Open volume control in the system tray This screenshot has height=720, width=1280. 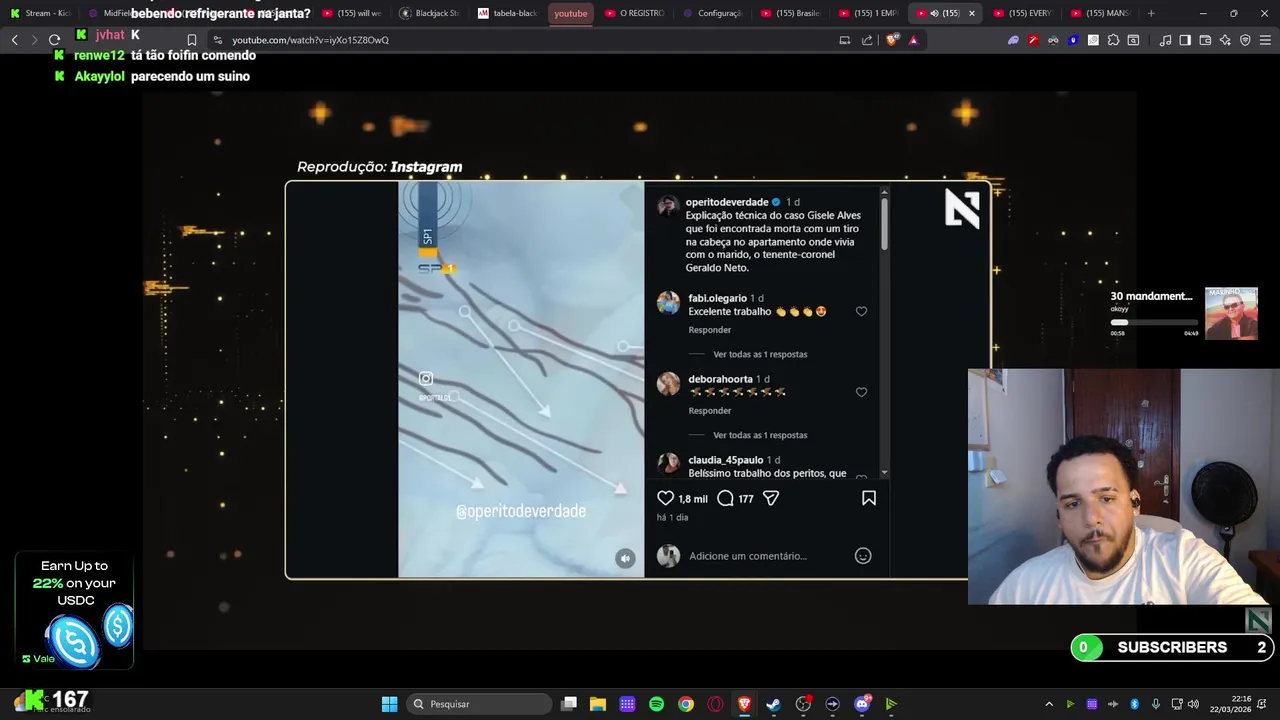coord(1193,704)
